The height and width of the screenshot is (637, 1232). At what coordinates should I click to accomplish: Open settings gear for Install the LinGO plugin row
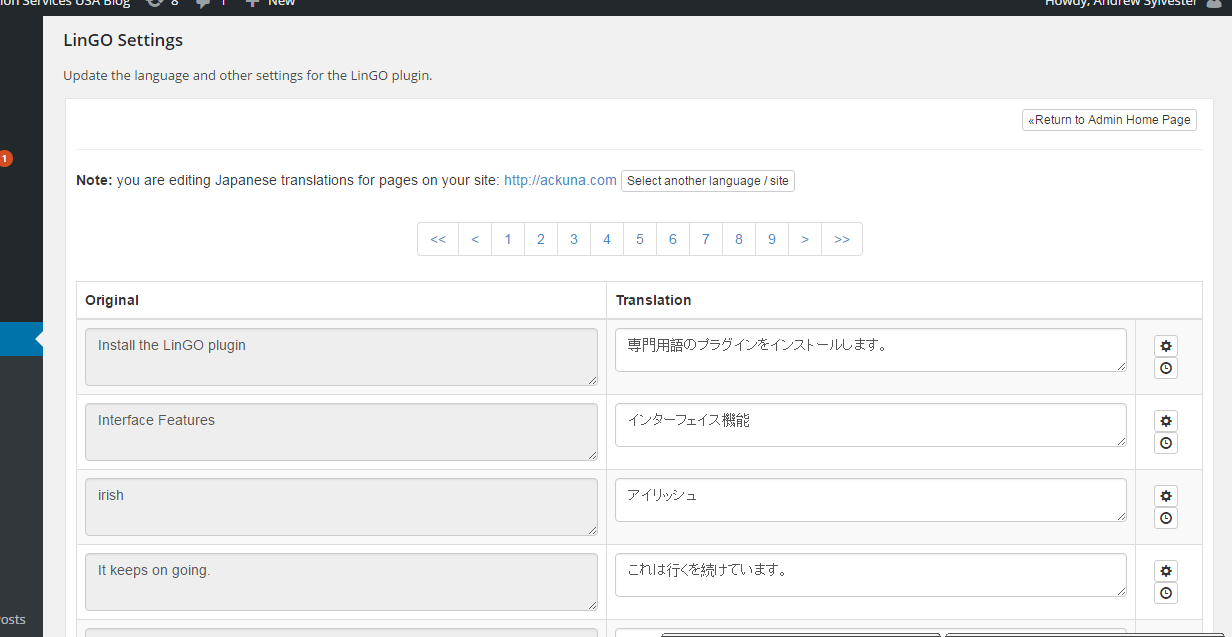click(x=1166, y=345)
